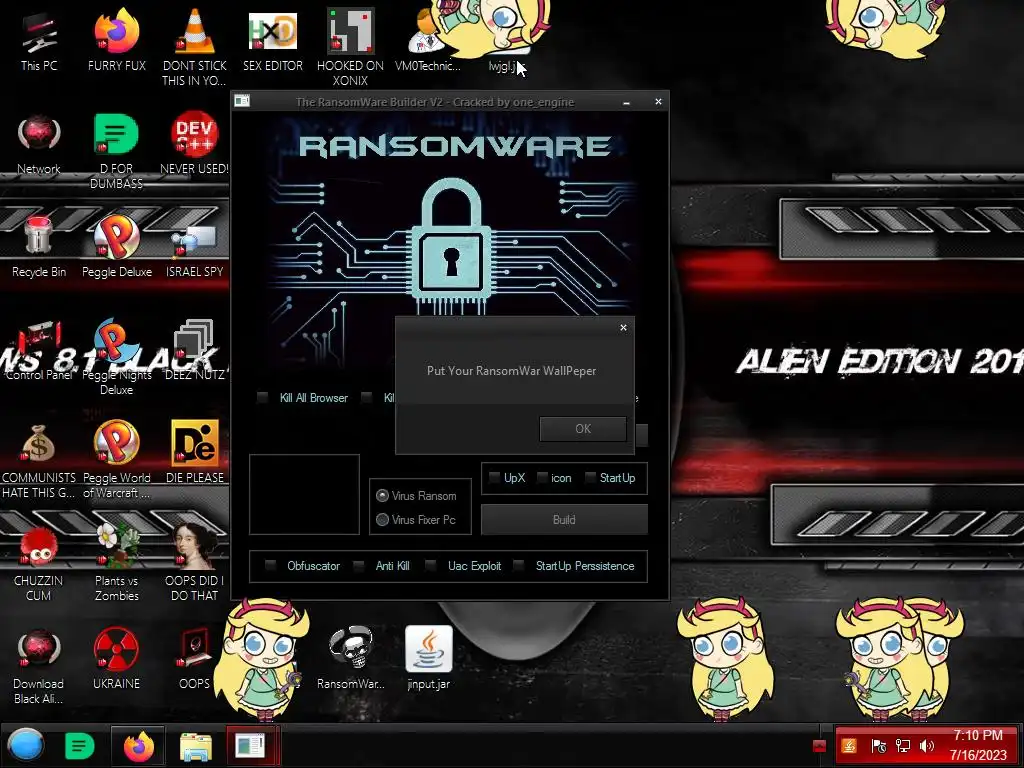
Task: Open the Action Center flag tray icon
Action: click(x=878, y=746)
